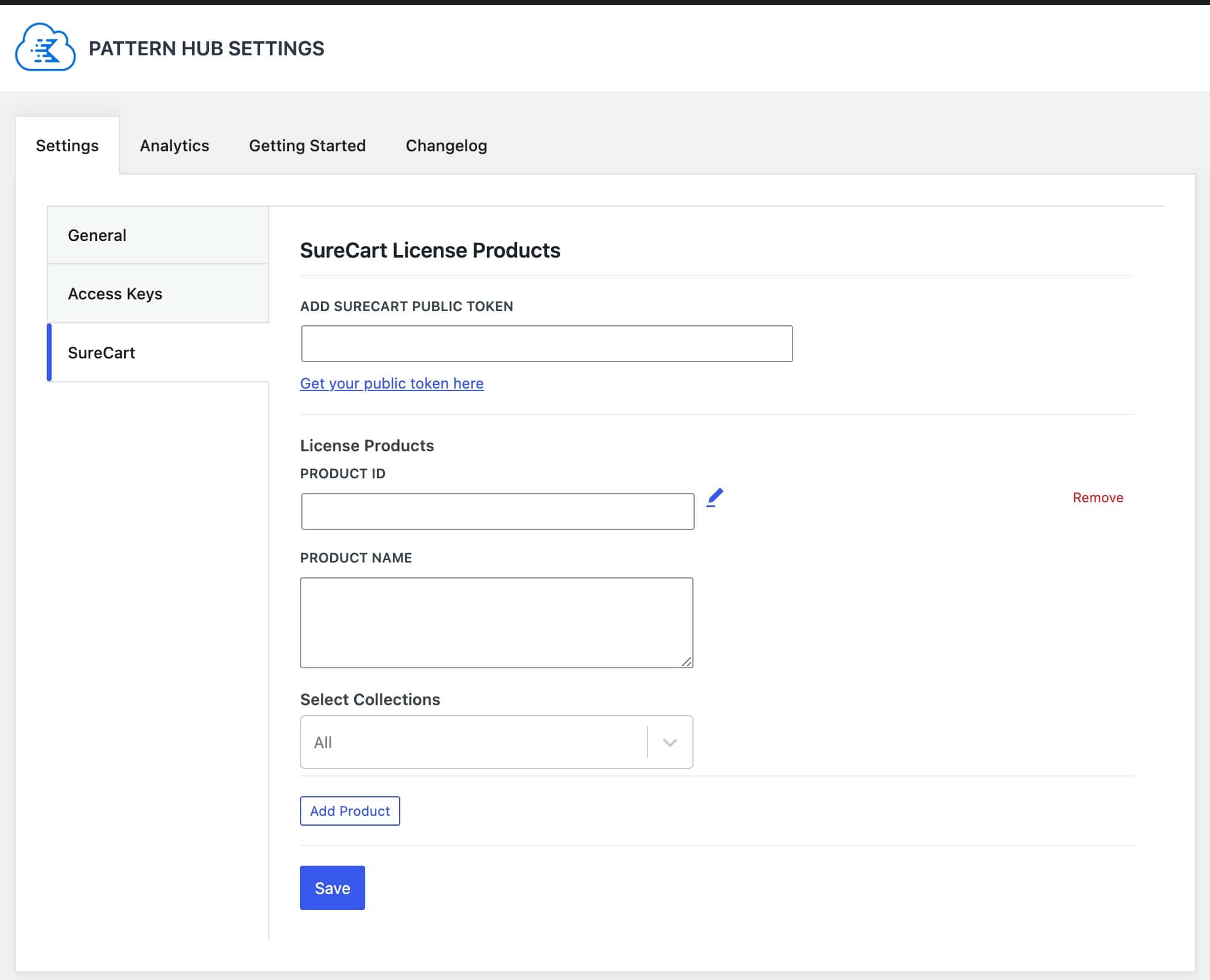Open the Settings tab
Image resolution: width=1210 pixels, height=980 pixels.
tap(67, 146)
